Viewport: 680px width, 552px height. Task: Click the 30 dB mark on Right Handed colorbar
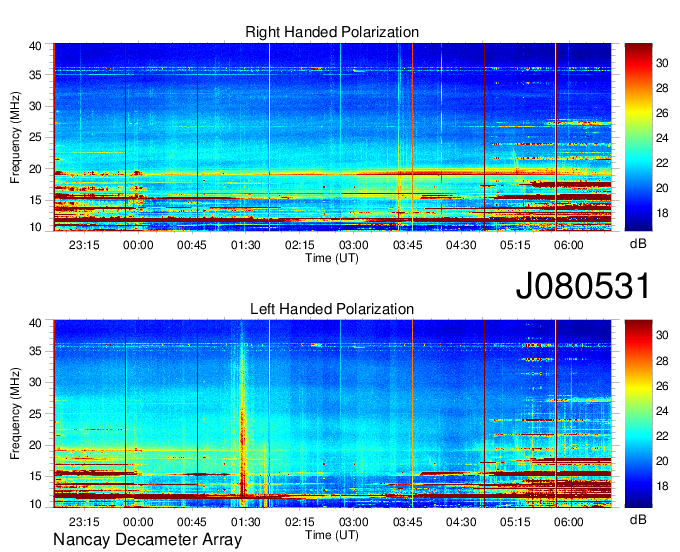coord(662,63)
